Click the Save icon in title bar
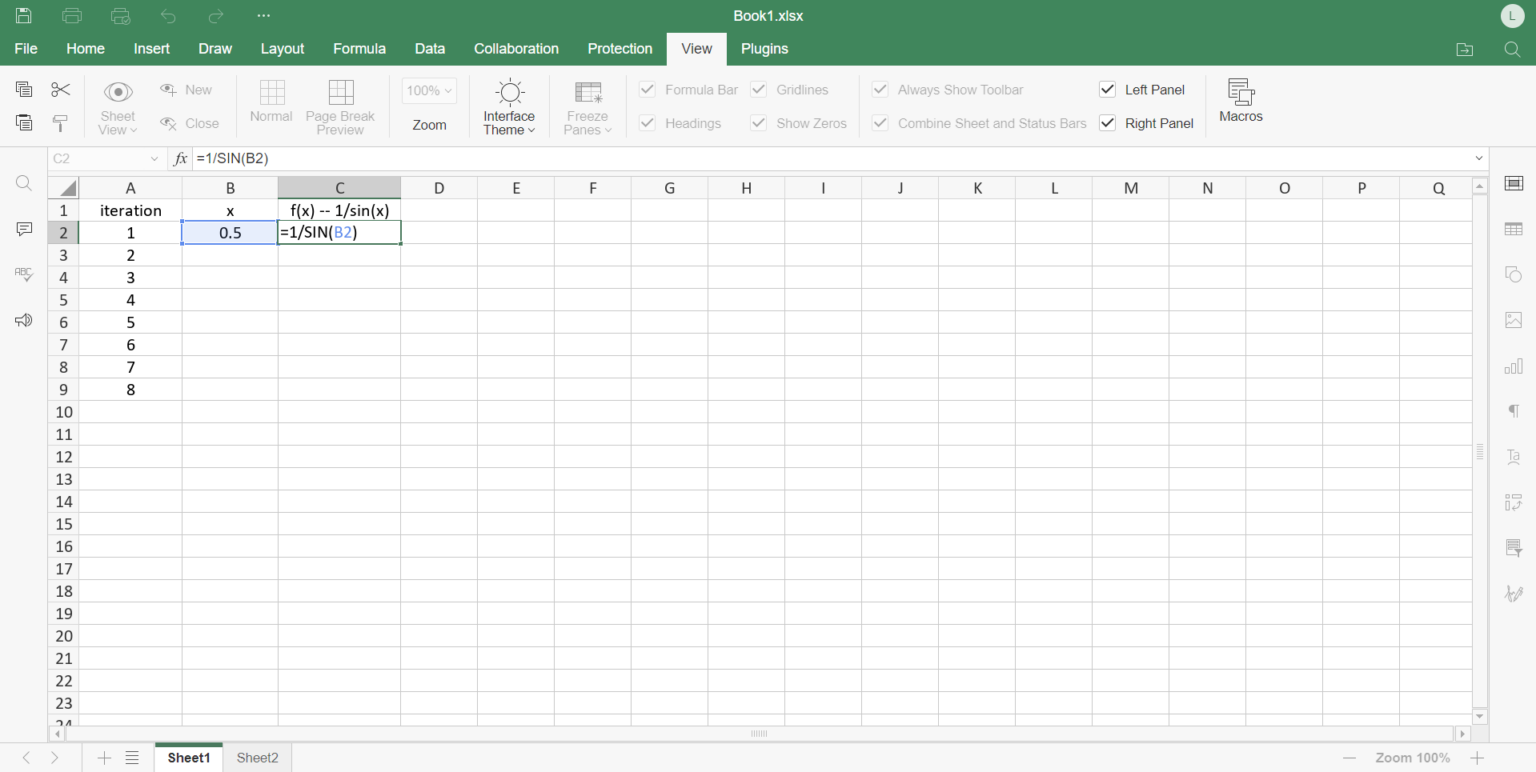 tap(24, 16)
